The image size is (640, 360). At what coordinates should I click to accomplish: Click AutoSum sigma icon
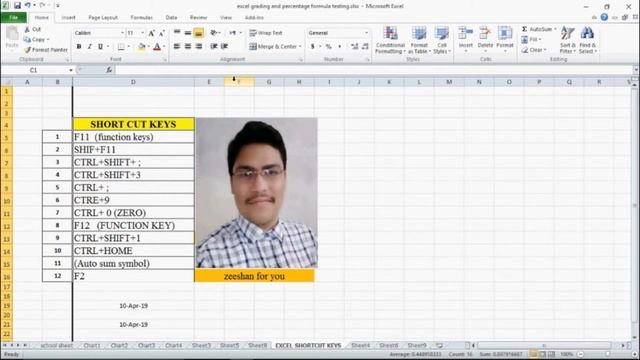tap(524, 29)
